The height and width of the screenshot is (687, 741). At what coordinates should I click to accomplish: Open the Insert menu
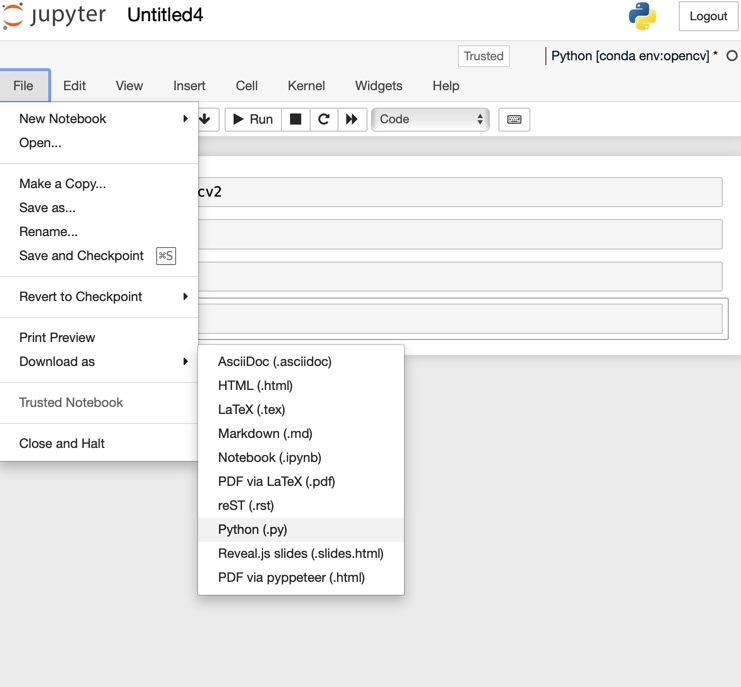(x=189, y=86)
